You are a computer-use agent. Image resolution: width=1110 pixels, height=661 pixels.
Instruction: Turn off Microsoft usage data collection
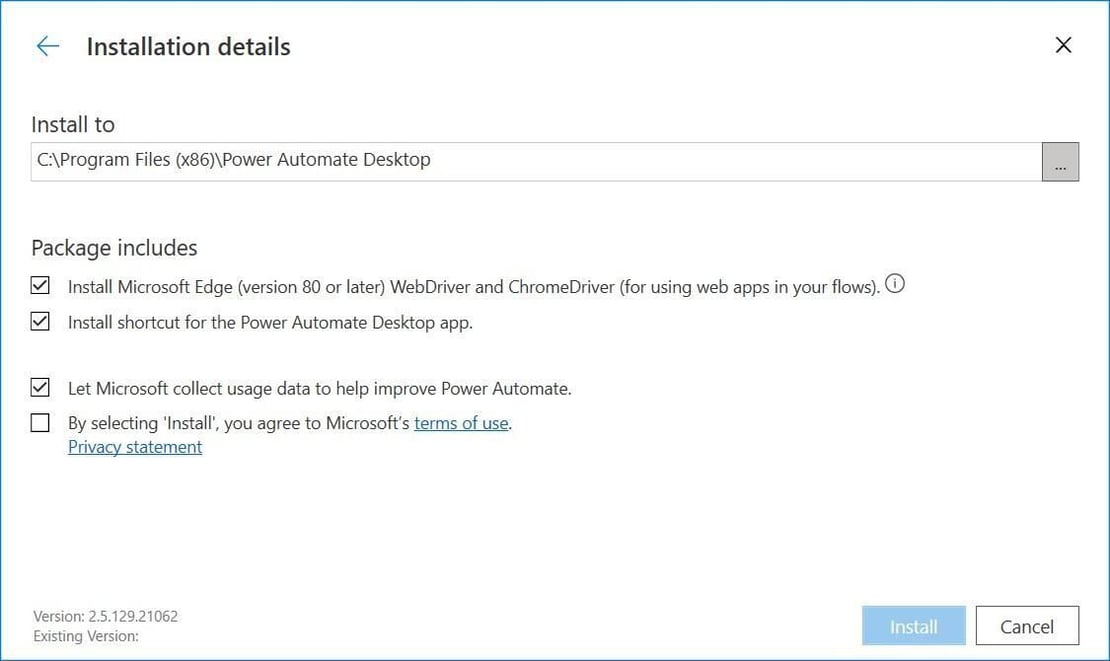[40, 388]
